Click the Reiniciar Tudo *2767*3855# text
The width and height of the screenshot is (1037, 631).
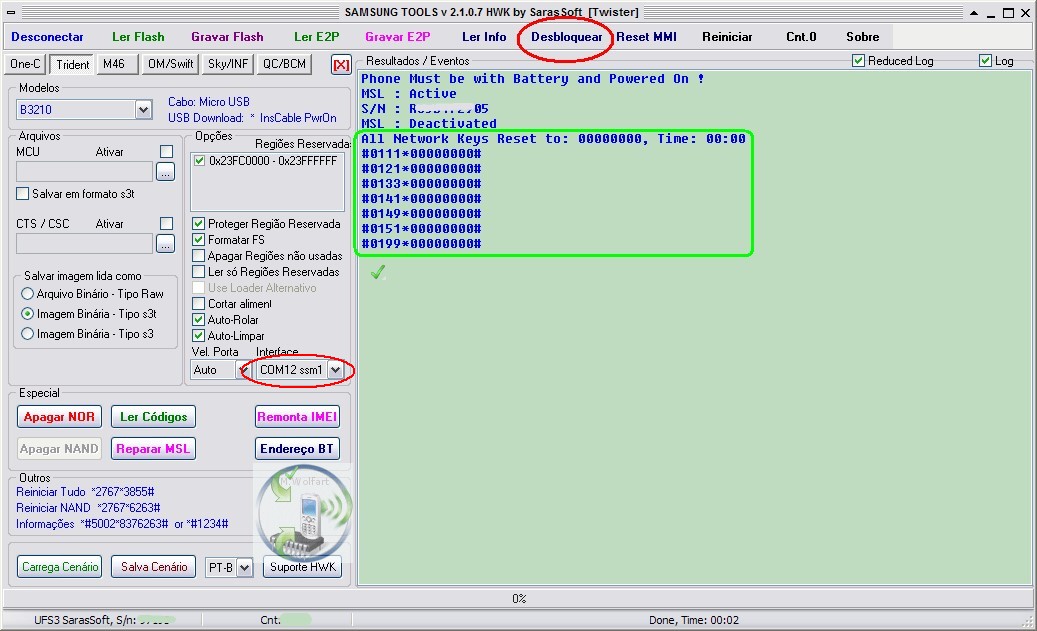[x=85, y=492]
